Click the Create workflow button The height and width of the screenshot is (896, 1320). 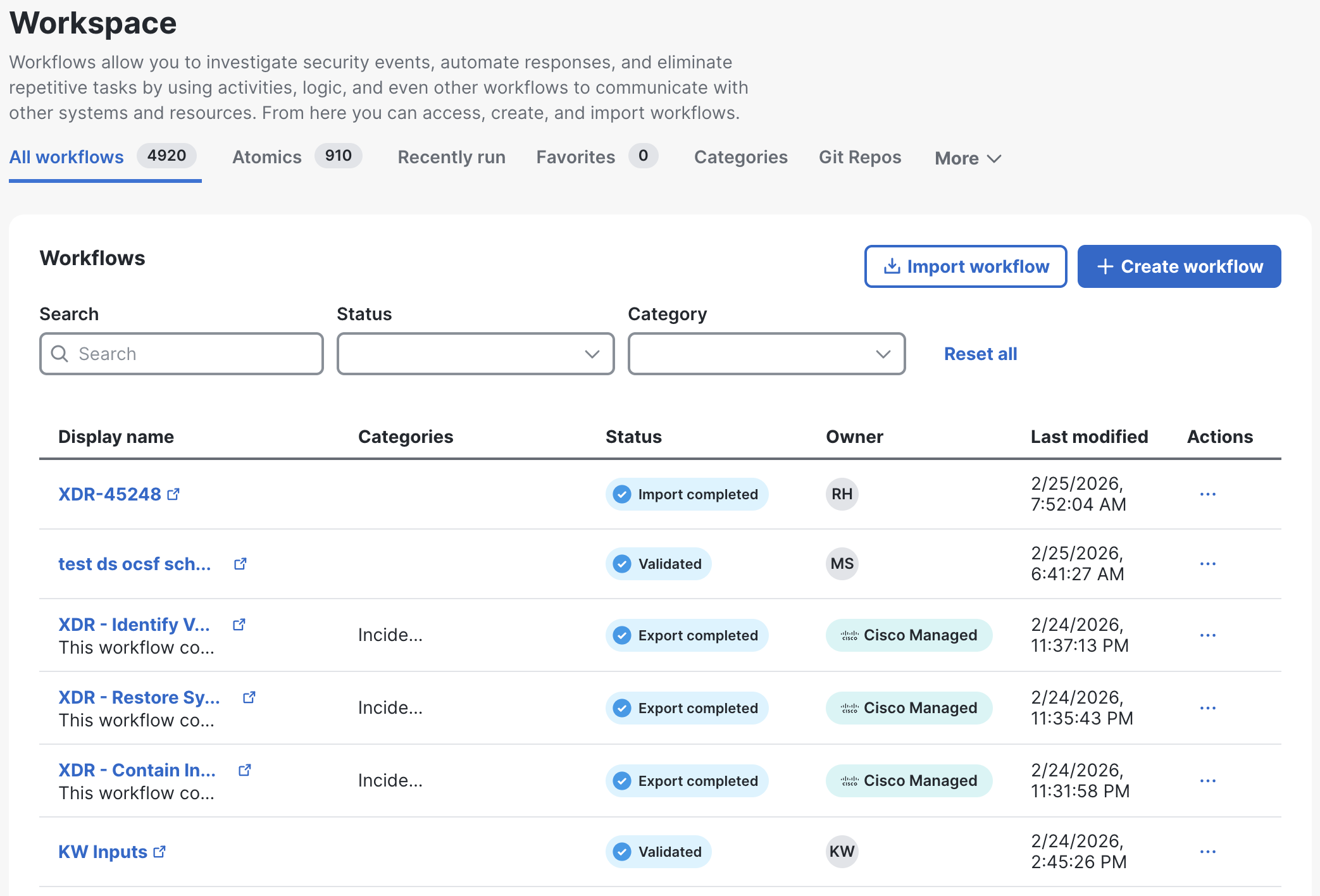pyautogui.click(x=1179, y=266)
